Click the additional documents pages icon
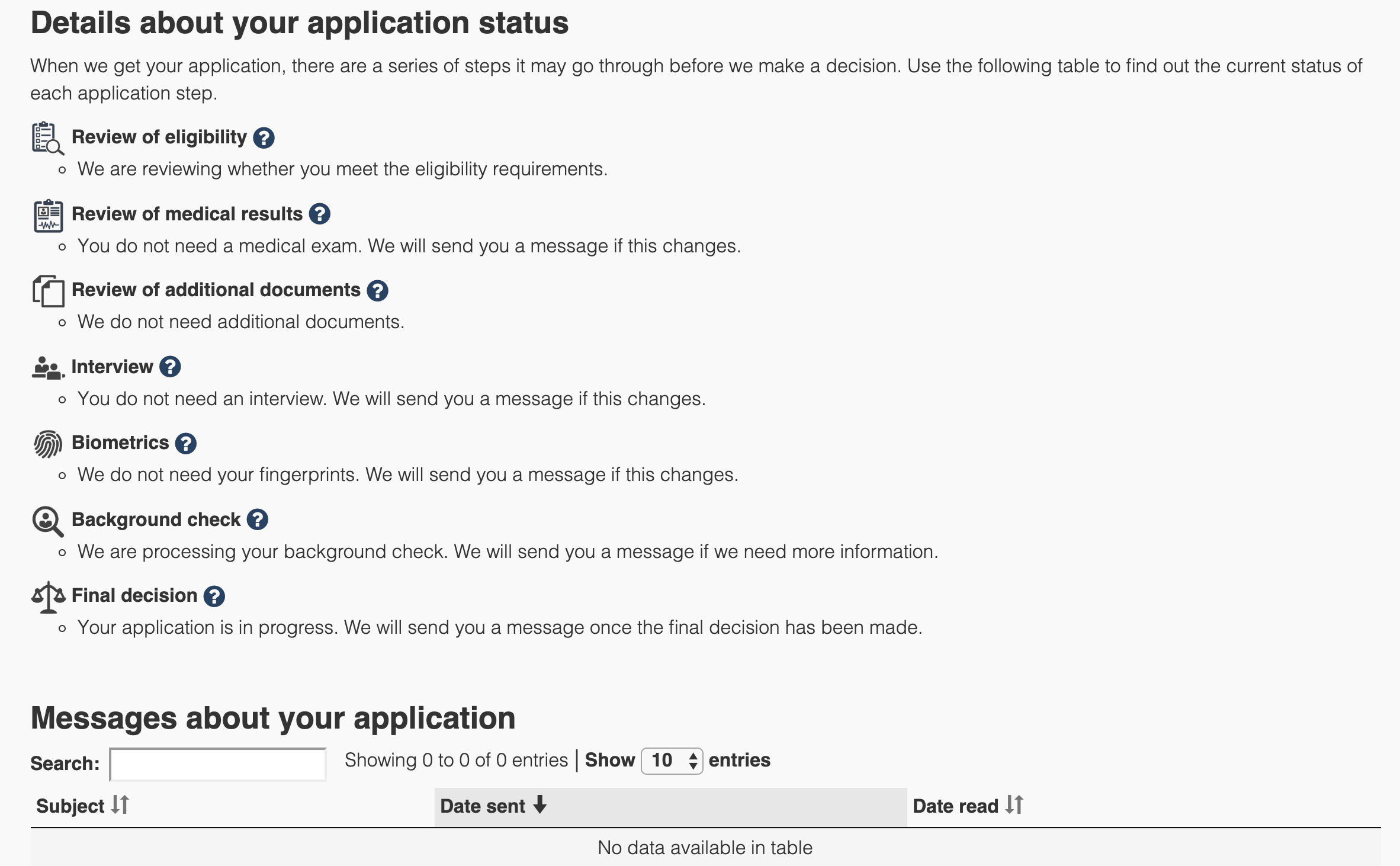The width and height of the screenshot is (1400, 866). 48,291
